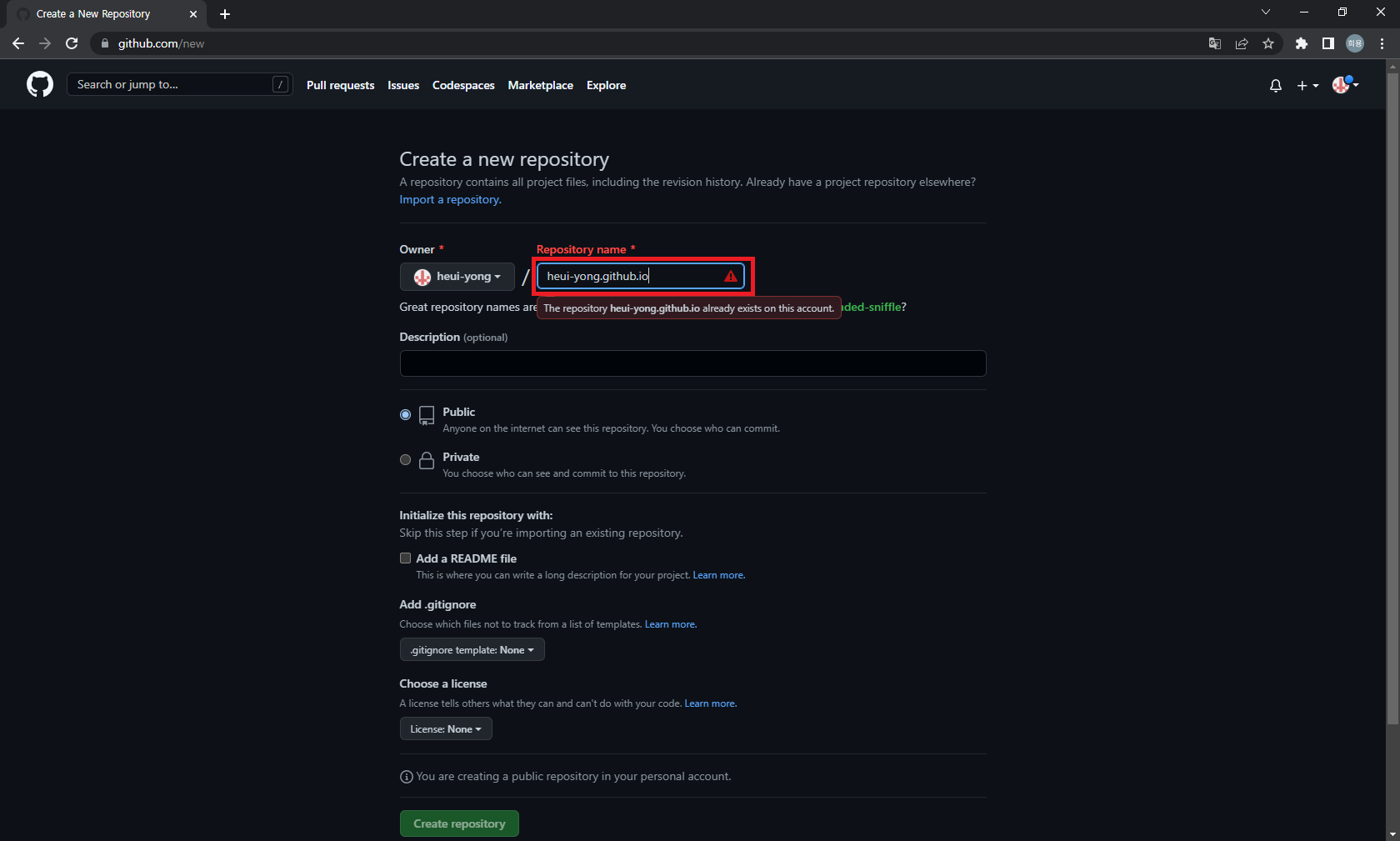
Task: Open the tab search chevron
Action: point(1265,12)
